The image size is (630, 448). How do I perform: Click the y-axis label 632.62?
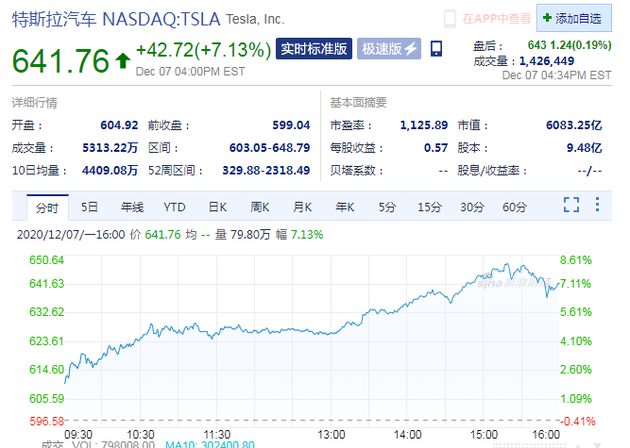click(47, 312)
